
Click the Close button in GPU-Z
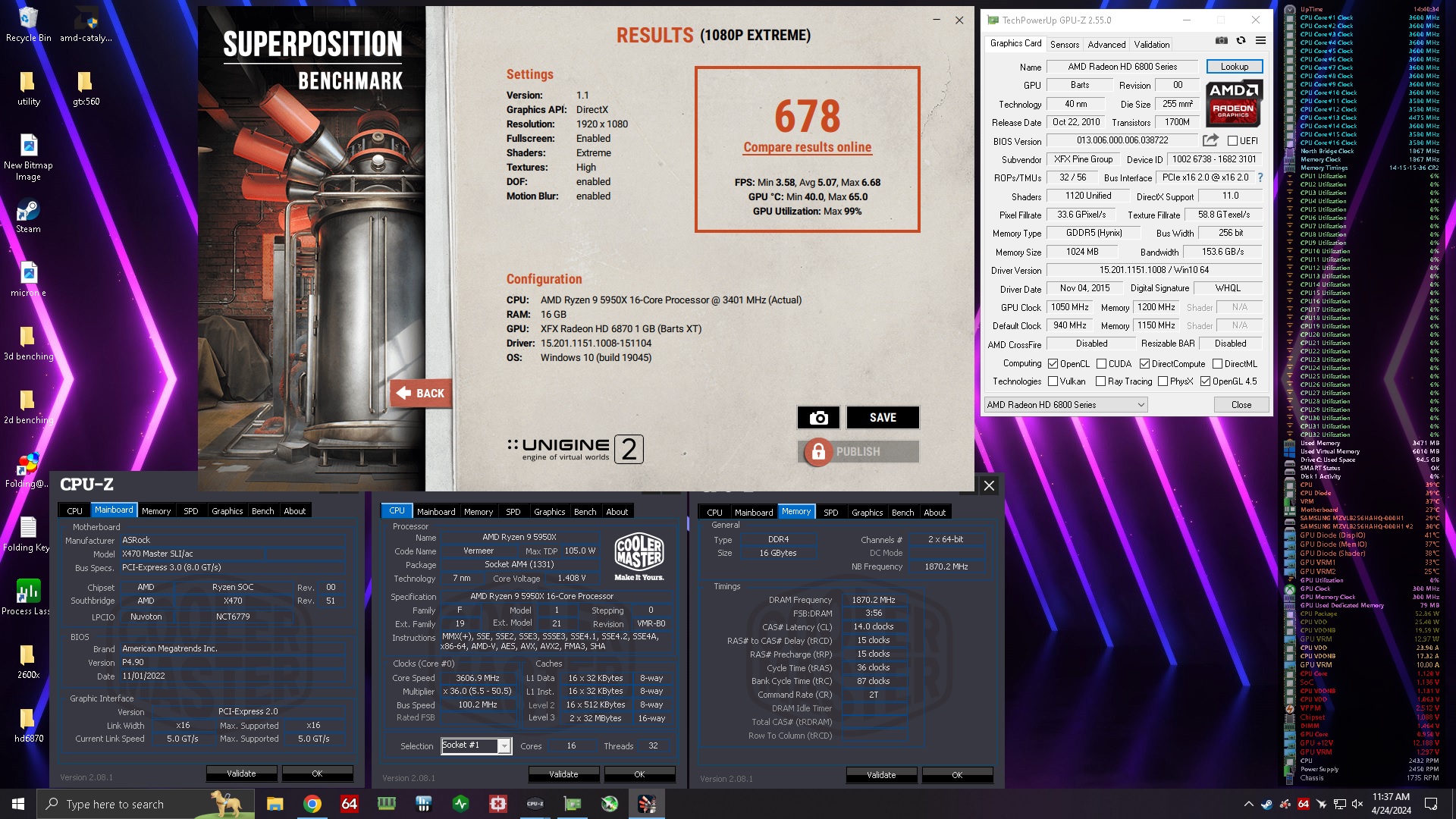click(x=1241, y=405)
